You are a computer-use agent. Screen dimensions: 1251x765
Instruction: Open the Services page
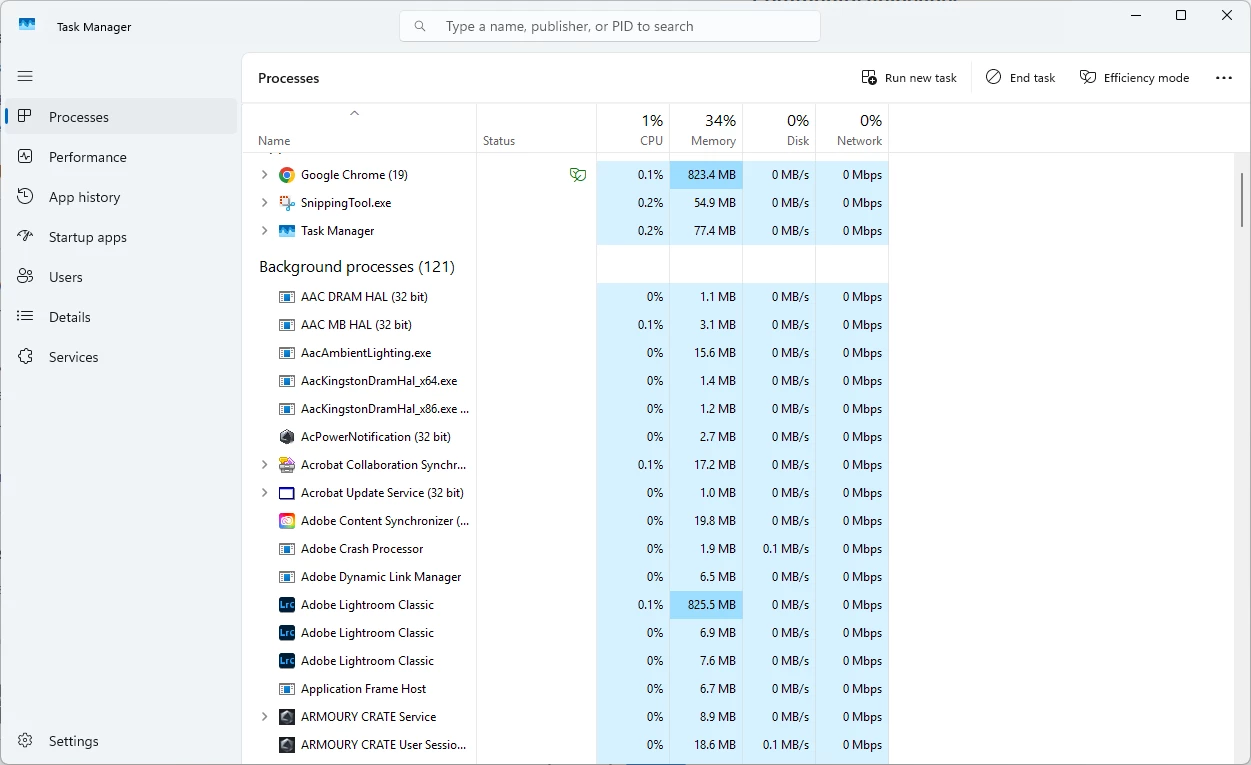click(x=121, y=357)
